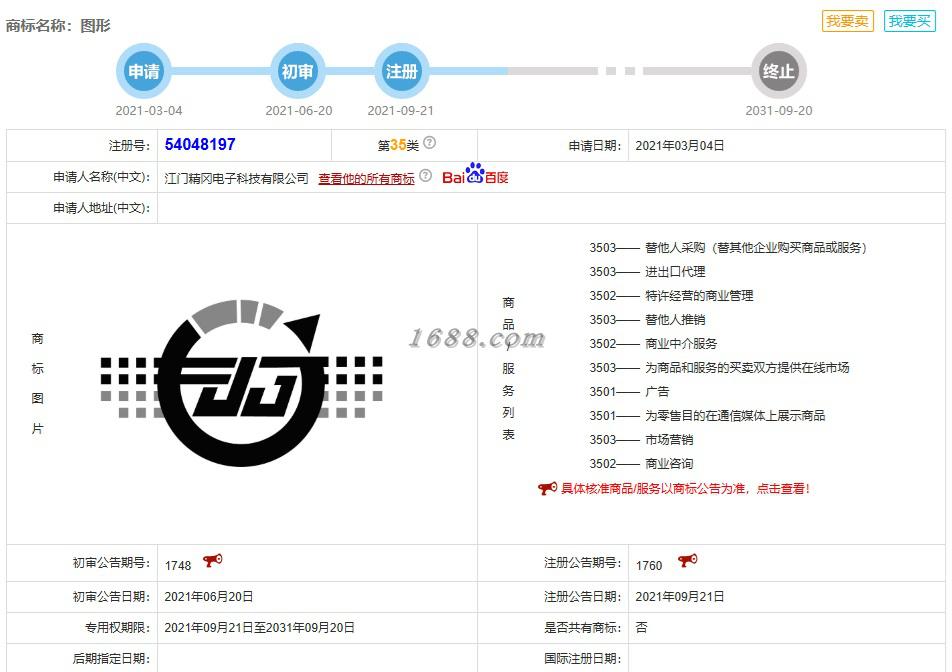
Task: Select timeline date 2021-03-04
Action: 149,110
